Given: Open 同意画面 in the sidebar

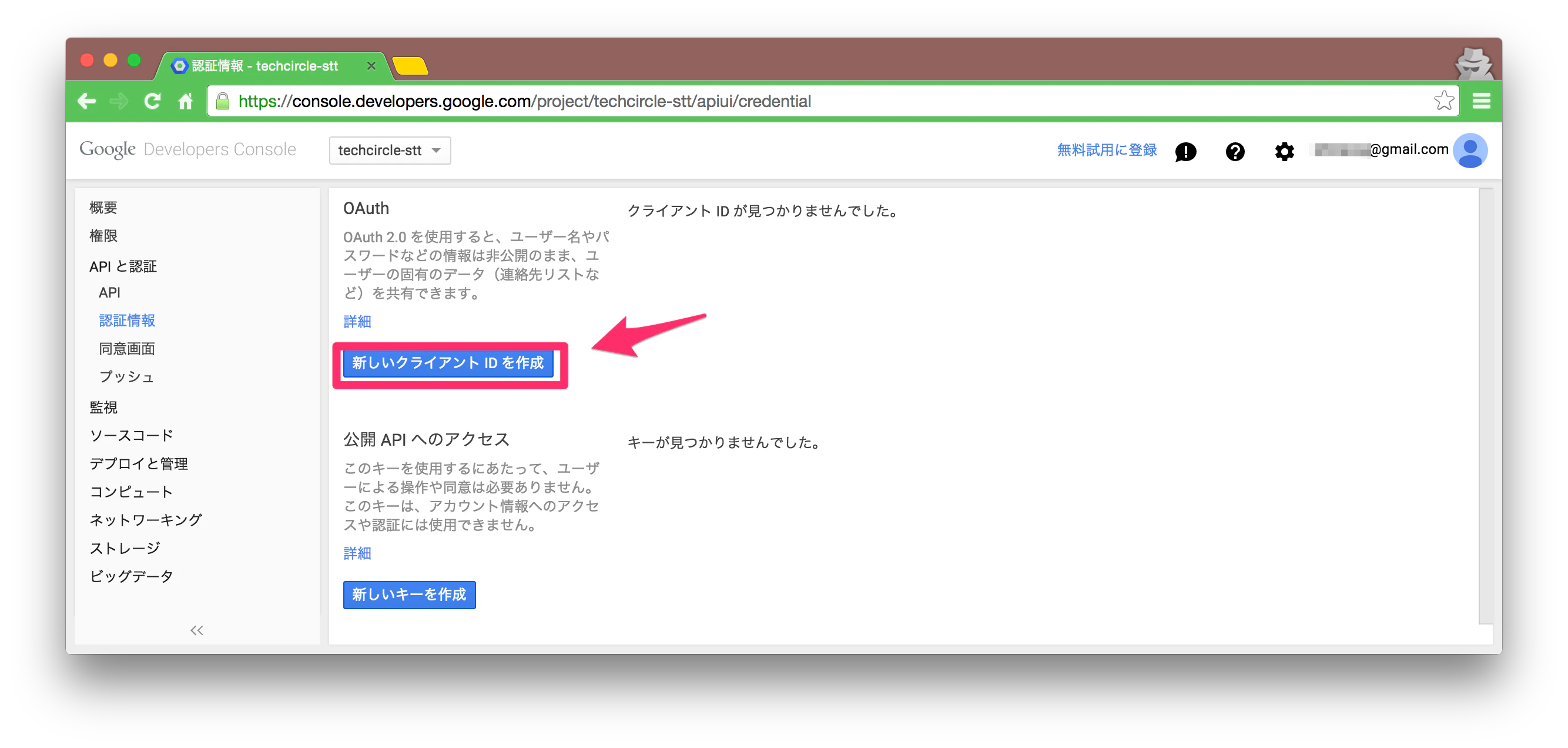Looking at the screenshot, I should tap(127, 348).
